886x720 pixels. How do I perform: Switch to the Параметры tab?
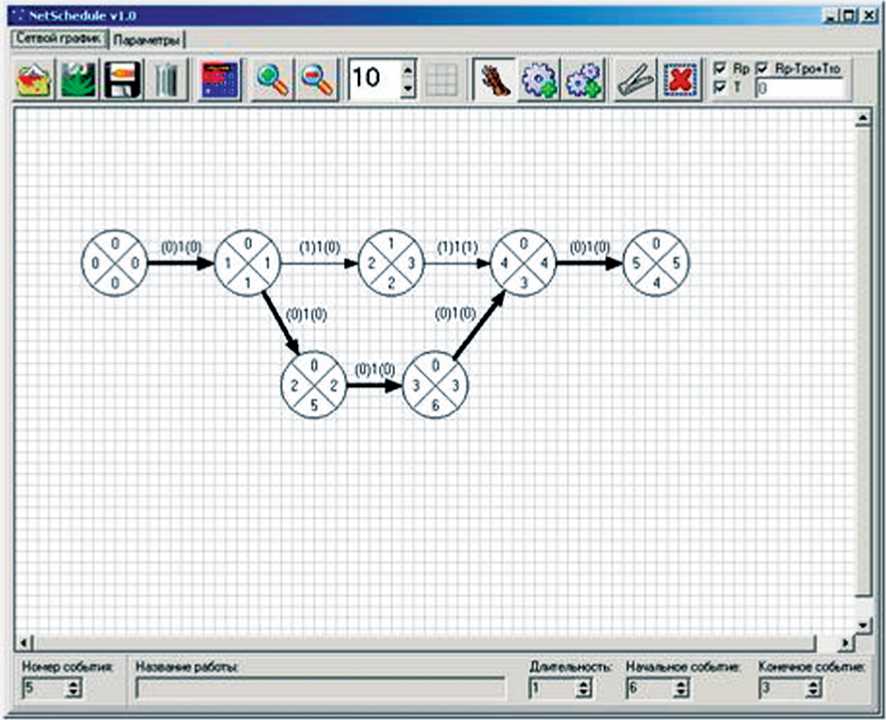(x=147, y=40)
